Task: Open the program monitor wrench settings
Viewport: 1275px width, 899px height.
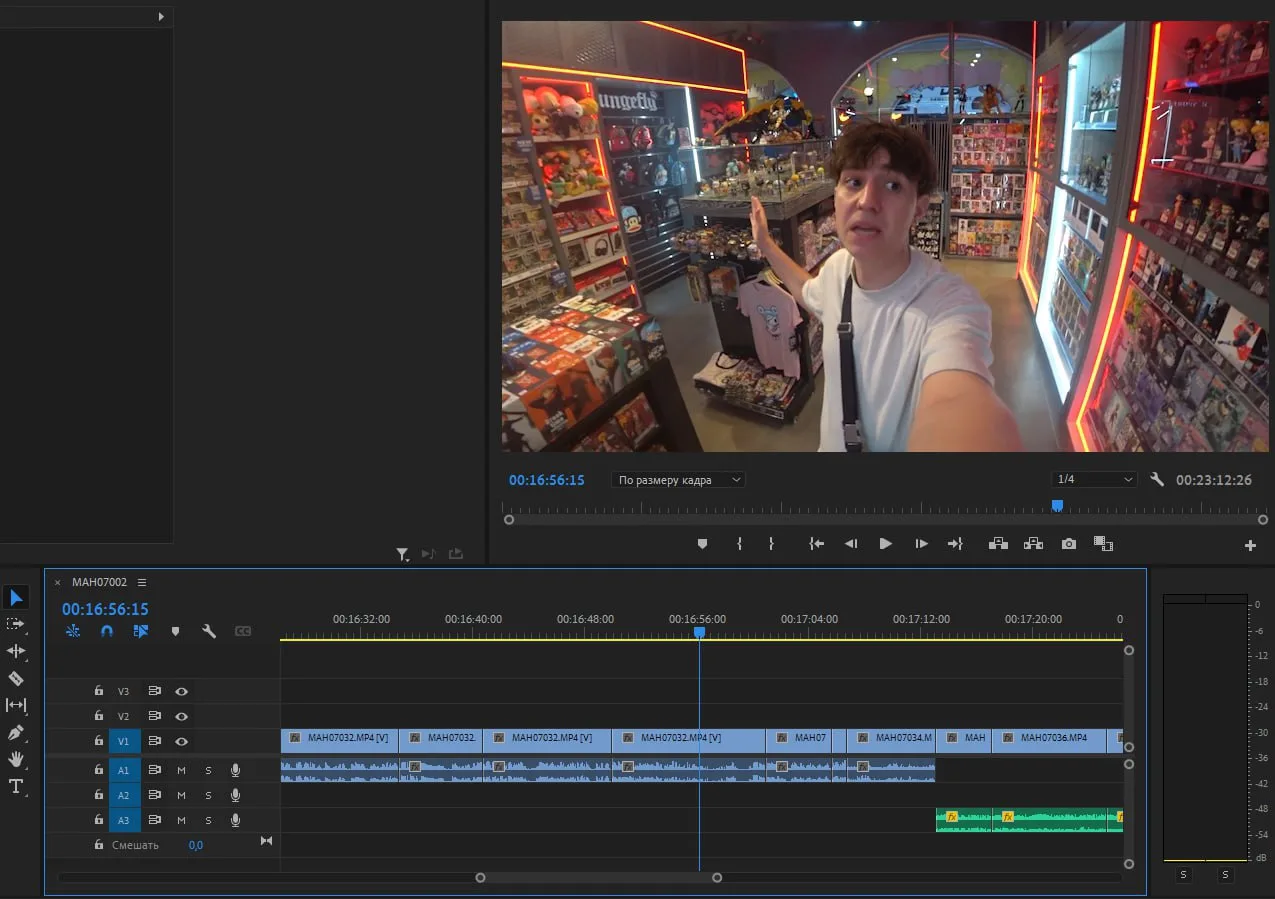Action: click(1157, 480)
